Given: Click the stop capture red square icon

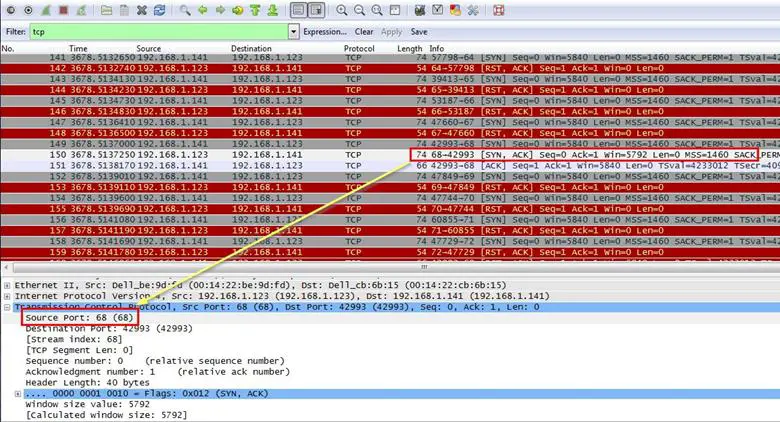Looking at the screenshot, I should (x=63, y=10).
